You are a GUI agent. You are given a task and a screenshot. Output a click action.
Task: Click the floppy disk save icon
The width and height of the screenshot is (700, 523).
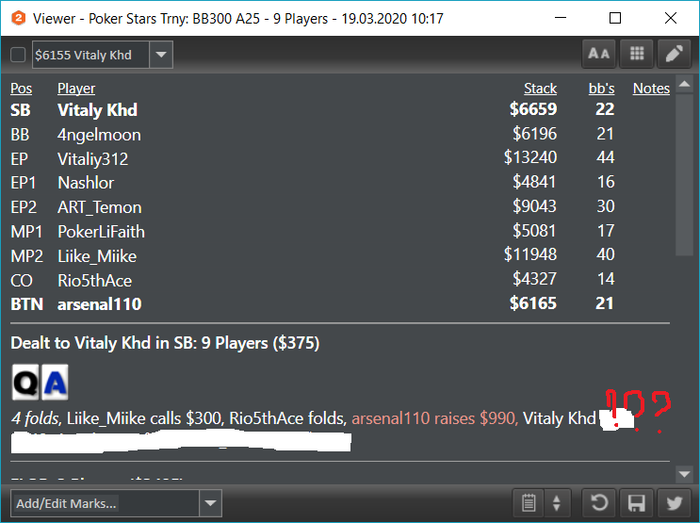[637, 503]
